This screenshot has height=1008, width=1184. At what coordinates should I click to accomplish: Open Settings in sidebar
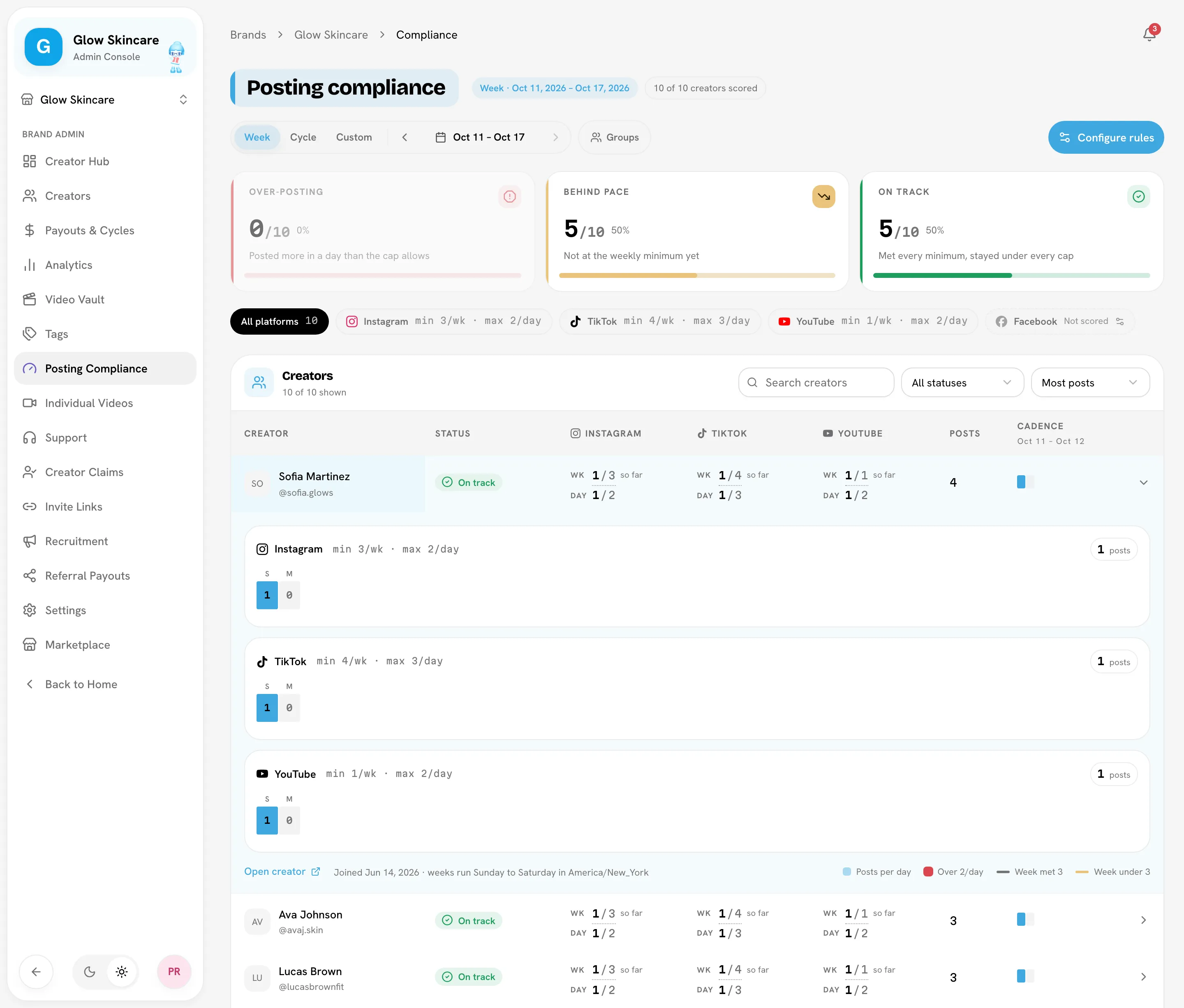pos(105,610)
